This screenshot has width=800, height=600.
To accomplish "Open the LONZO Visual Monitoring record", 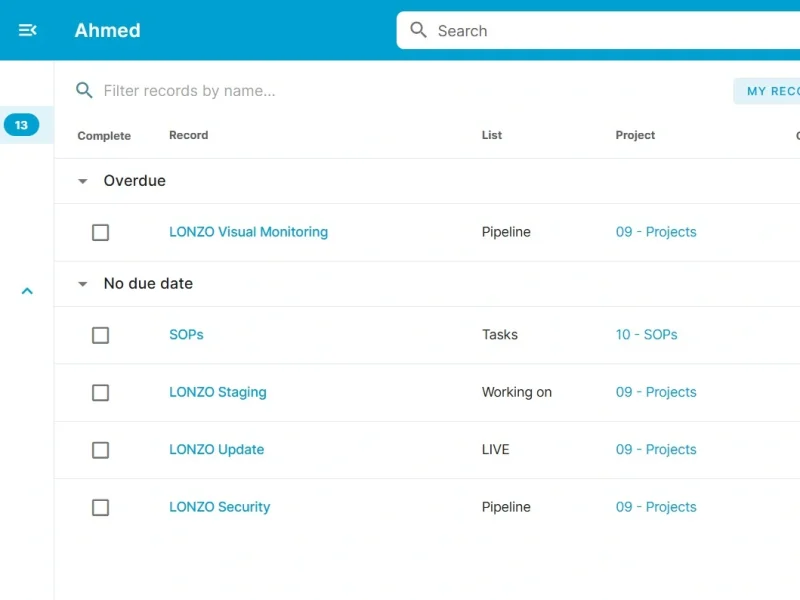I will click(x=248, y=232).
